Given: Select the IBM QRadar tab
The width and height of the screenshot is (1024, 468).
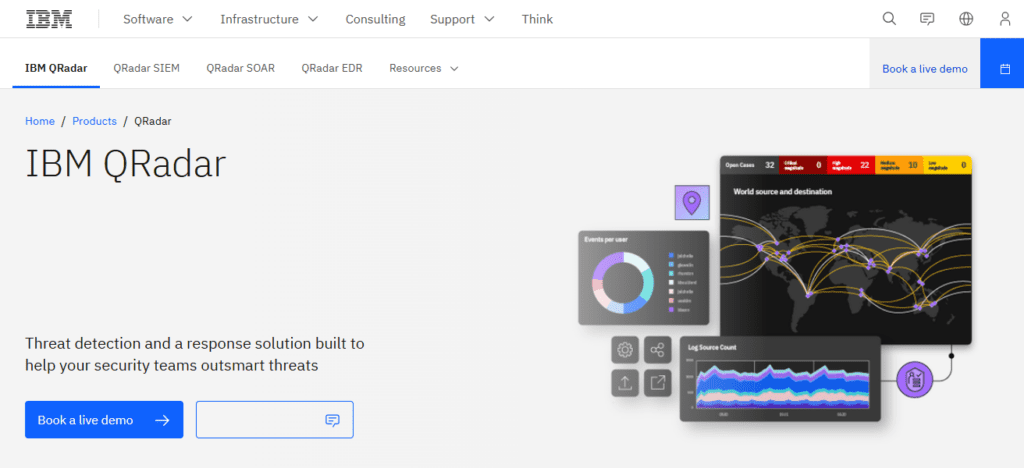Looking at the screenshot, I should pyautogui.click(x=56, y=68).
